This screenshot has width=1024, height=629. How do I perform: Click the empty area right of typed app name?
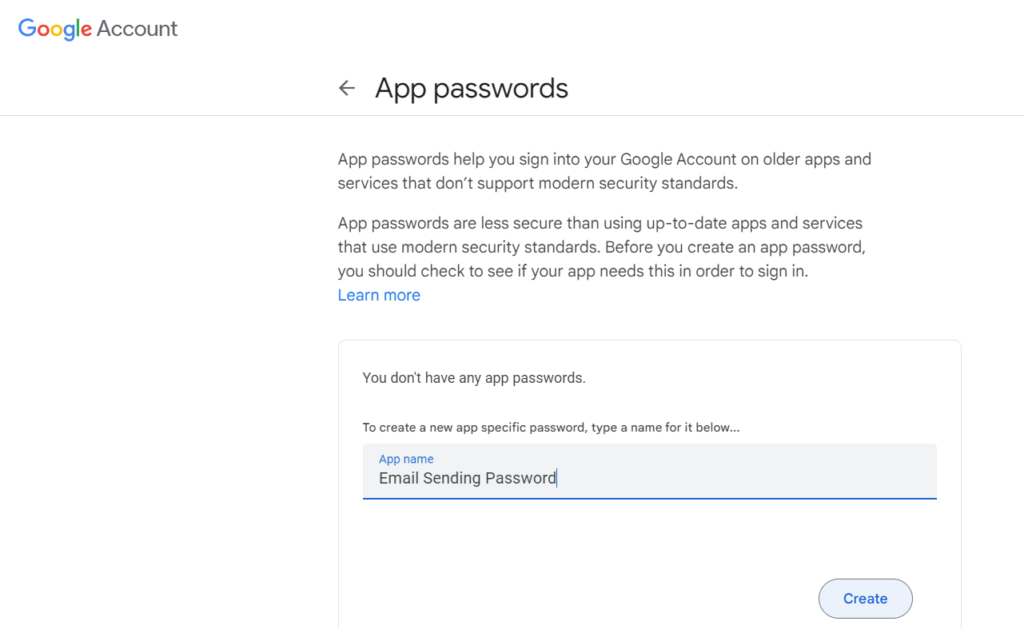[744, 478]
